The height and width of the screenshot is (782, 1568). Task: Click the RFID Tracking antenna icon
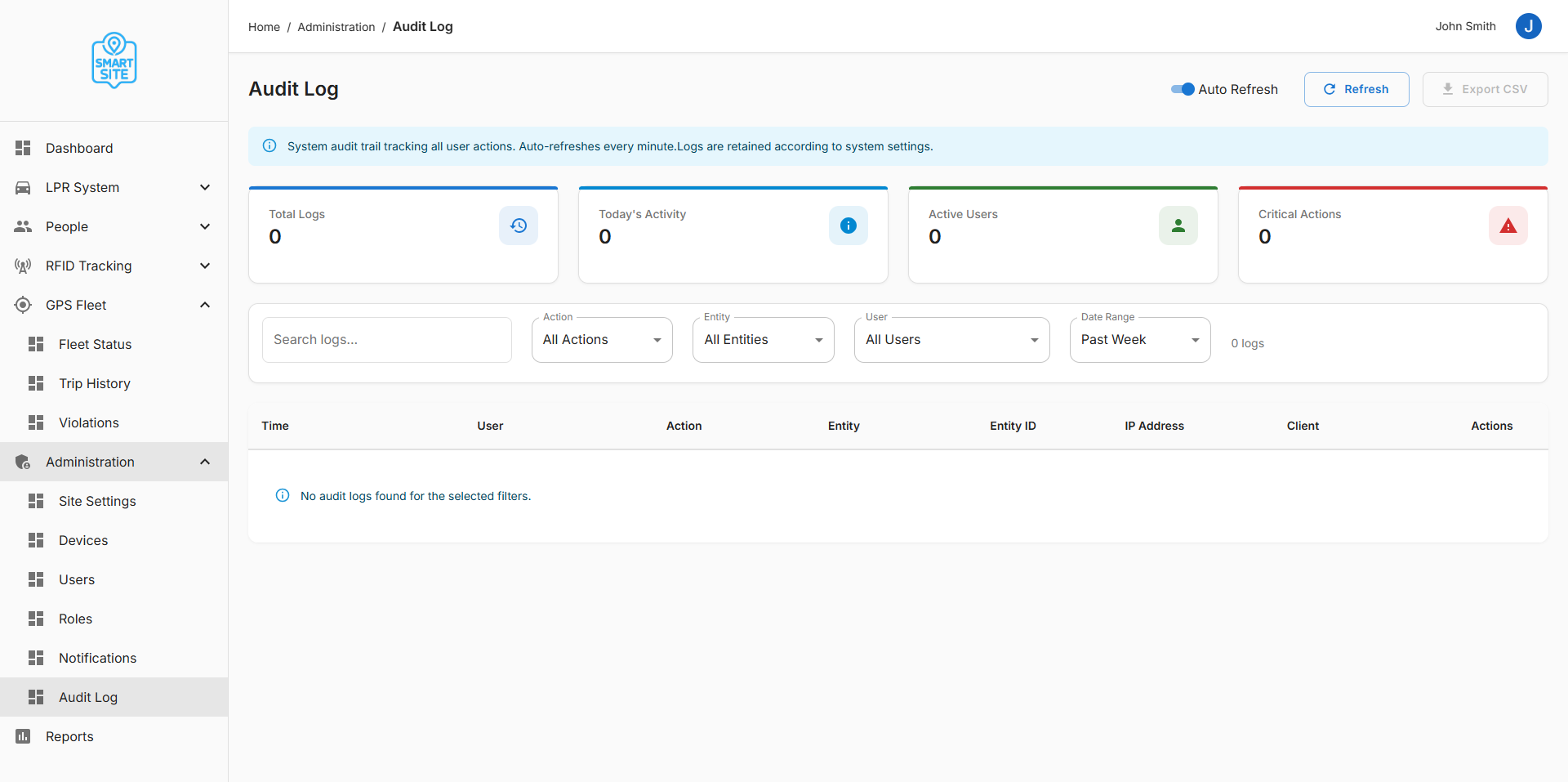click(23, 266)
